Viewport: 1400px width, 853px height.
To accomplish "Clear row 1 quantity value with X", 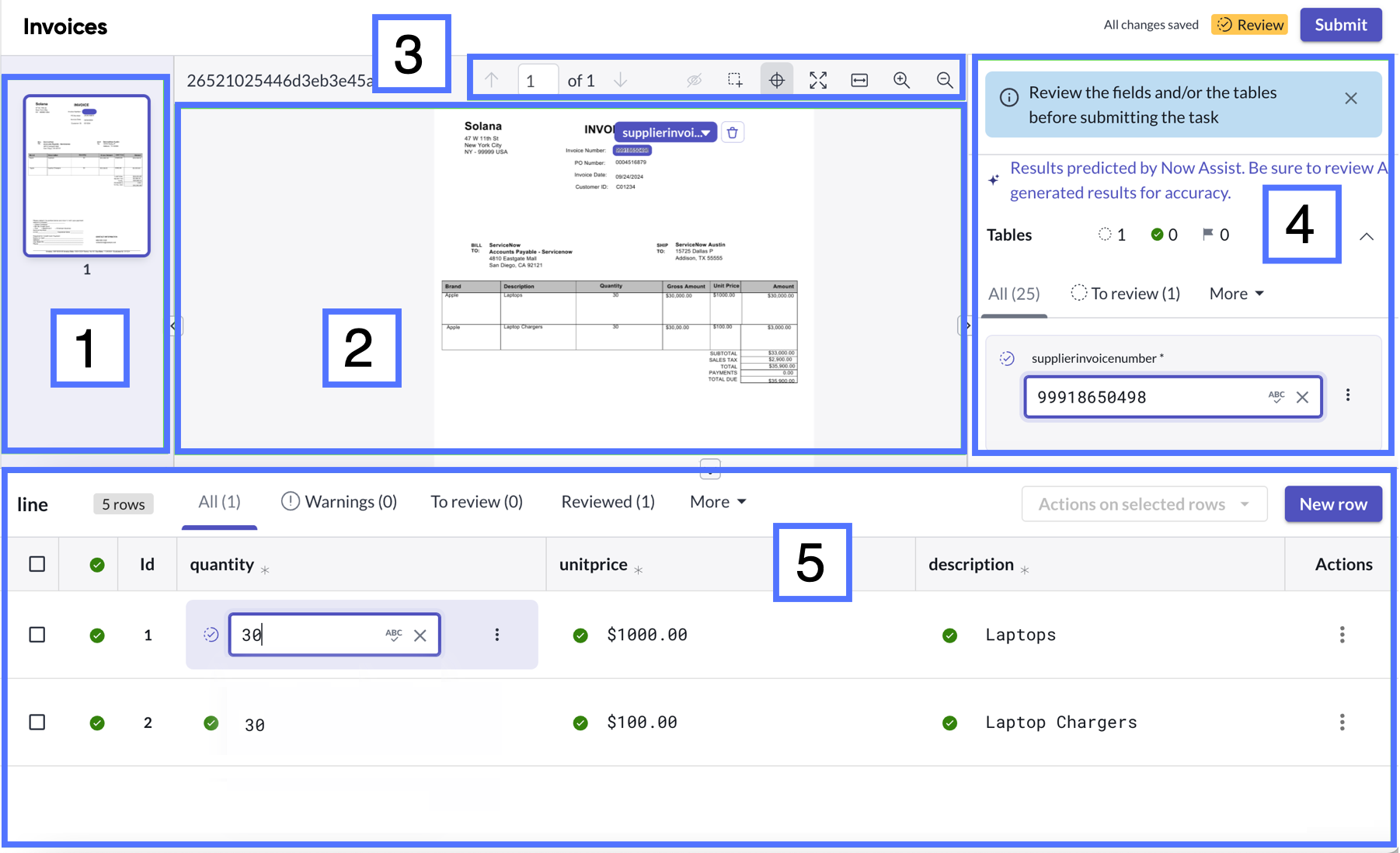I will (420, 635).
